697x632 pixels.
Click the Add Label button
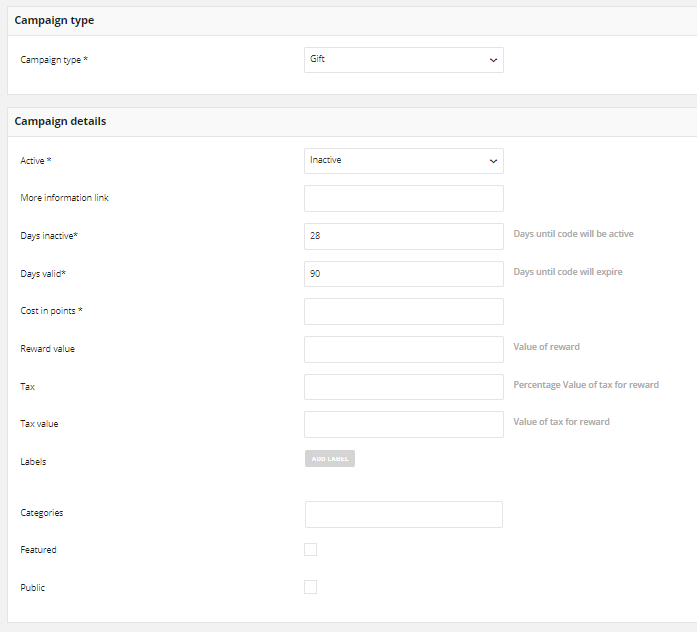click(330, 459)
